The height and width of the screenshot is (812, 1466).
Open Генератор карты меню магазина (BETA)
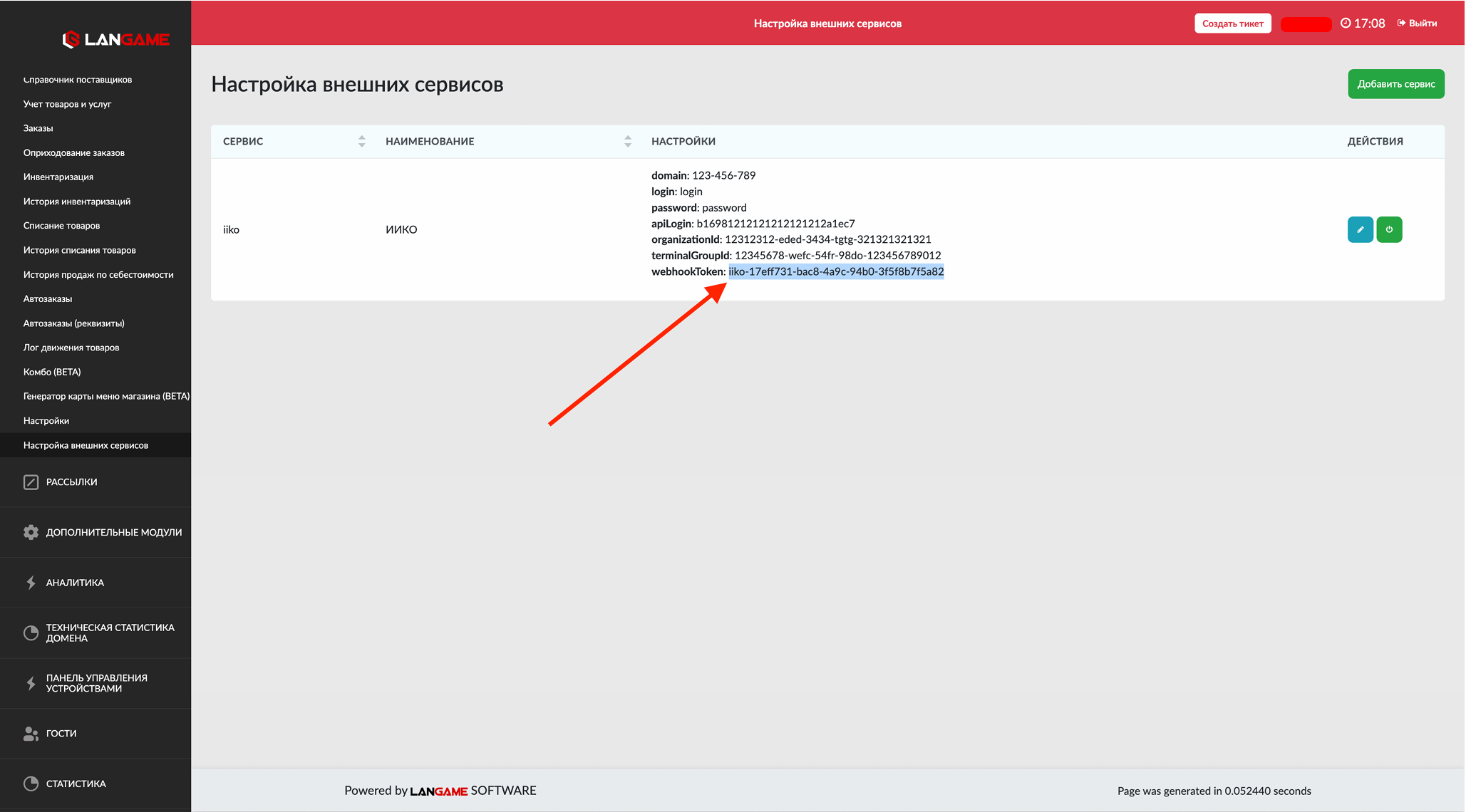(x=106, y=396)
